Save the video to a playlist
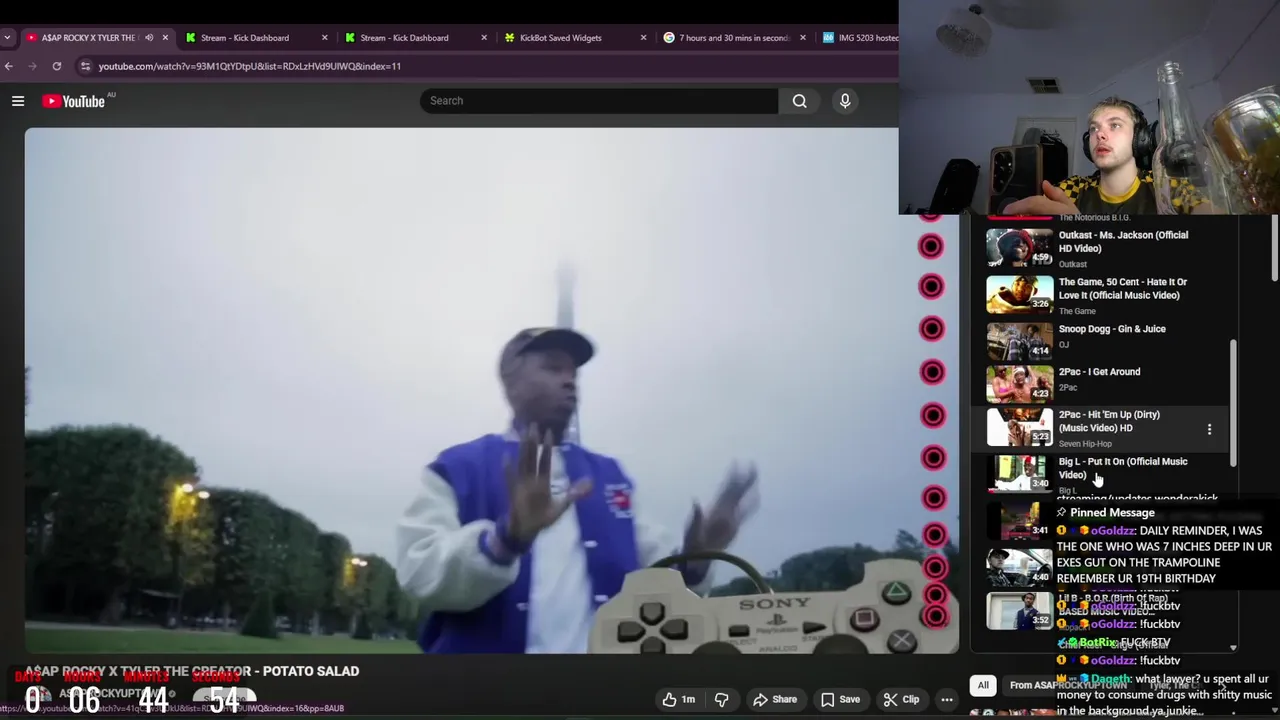Image resolution: width=1280 pixels, height=720 pixels. pyautogui.click(x=840, y=699)
